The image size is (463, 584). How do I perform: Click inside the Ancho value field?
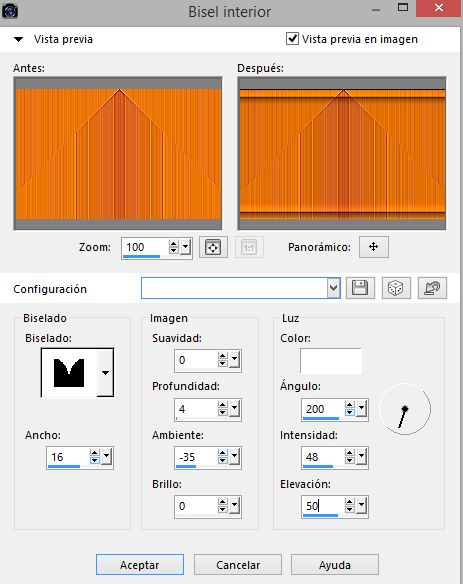68,457
